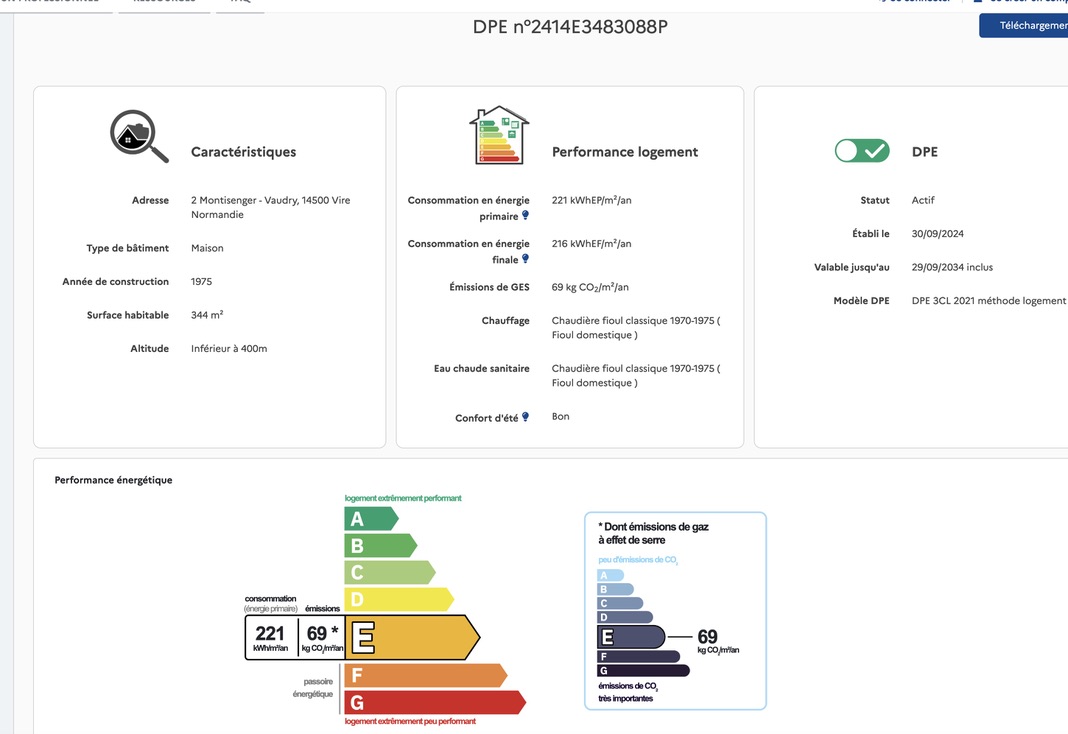Toggle the green DPE status switch

[861, 151]
